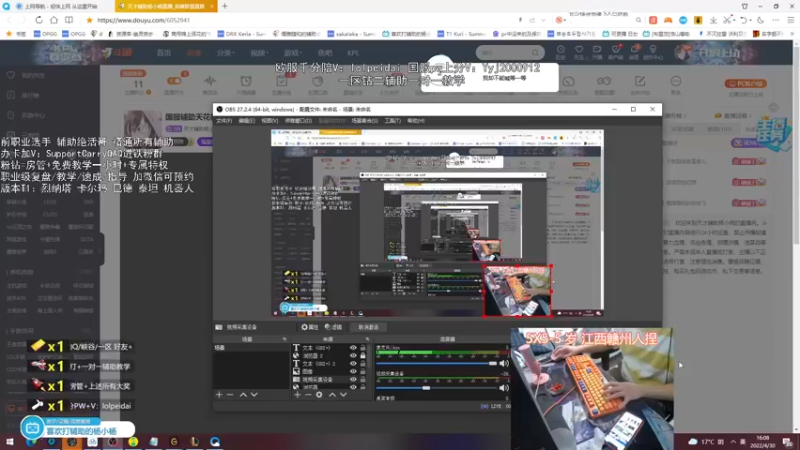Add a new source in OBS sources panel

click(x=297, y=394)
